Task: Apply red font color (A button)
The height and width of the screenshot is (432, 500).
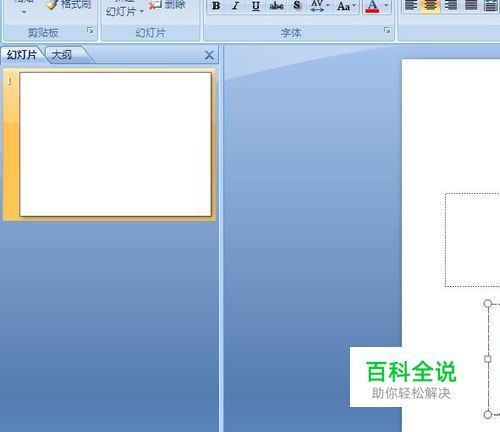Action: point(372,6)
